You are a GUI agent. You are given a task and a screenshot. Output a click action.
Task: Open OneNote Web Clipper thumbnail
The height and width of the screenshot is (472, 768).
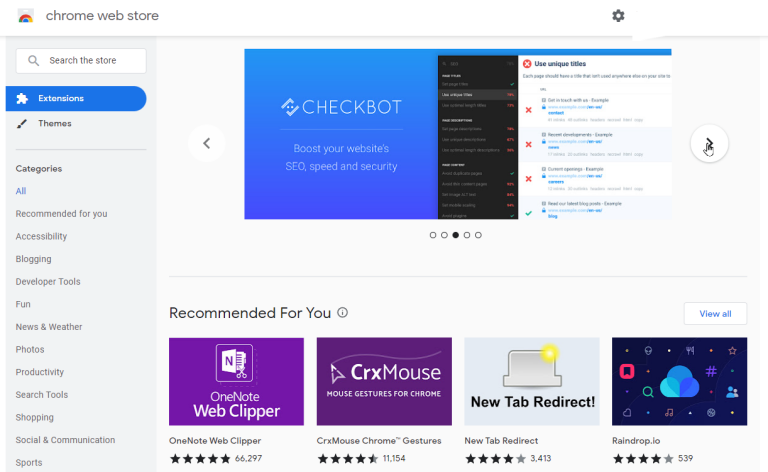(236, 381)
